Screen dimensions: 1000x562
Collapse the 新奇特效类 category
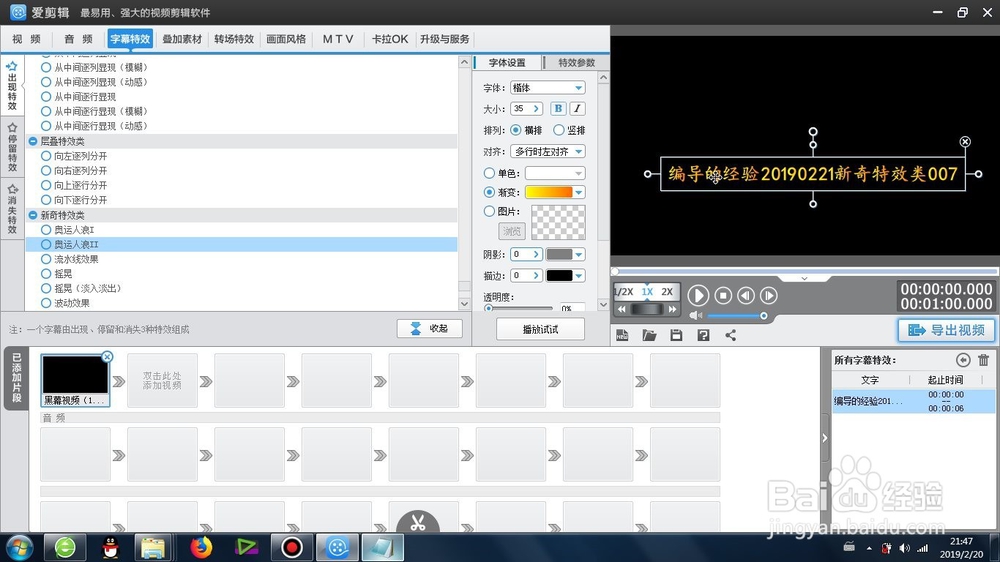click(33, 215)
